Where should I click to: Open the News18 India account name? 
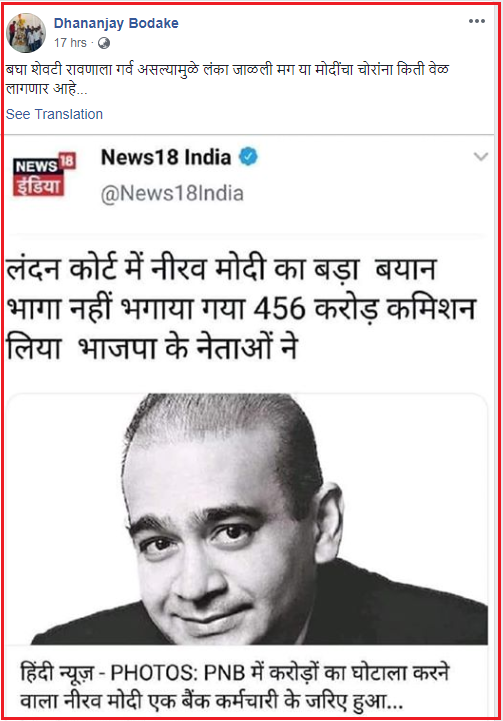[166, 157]
